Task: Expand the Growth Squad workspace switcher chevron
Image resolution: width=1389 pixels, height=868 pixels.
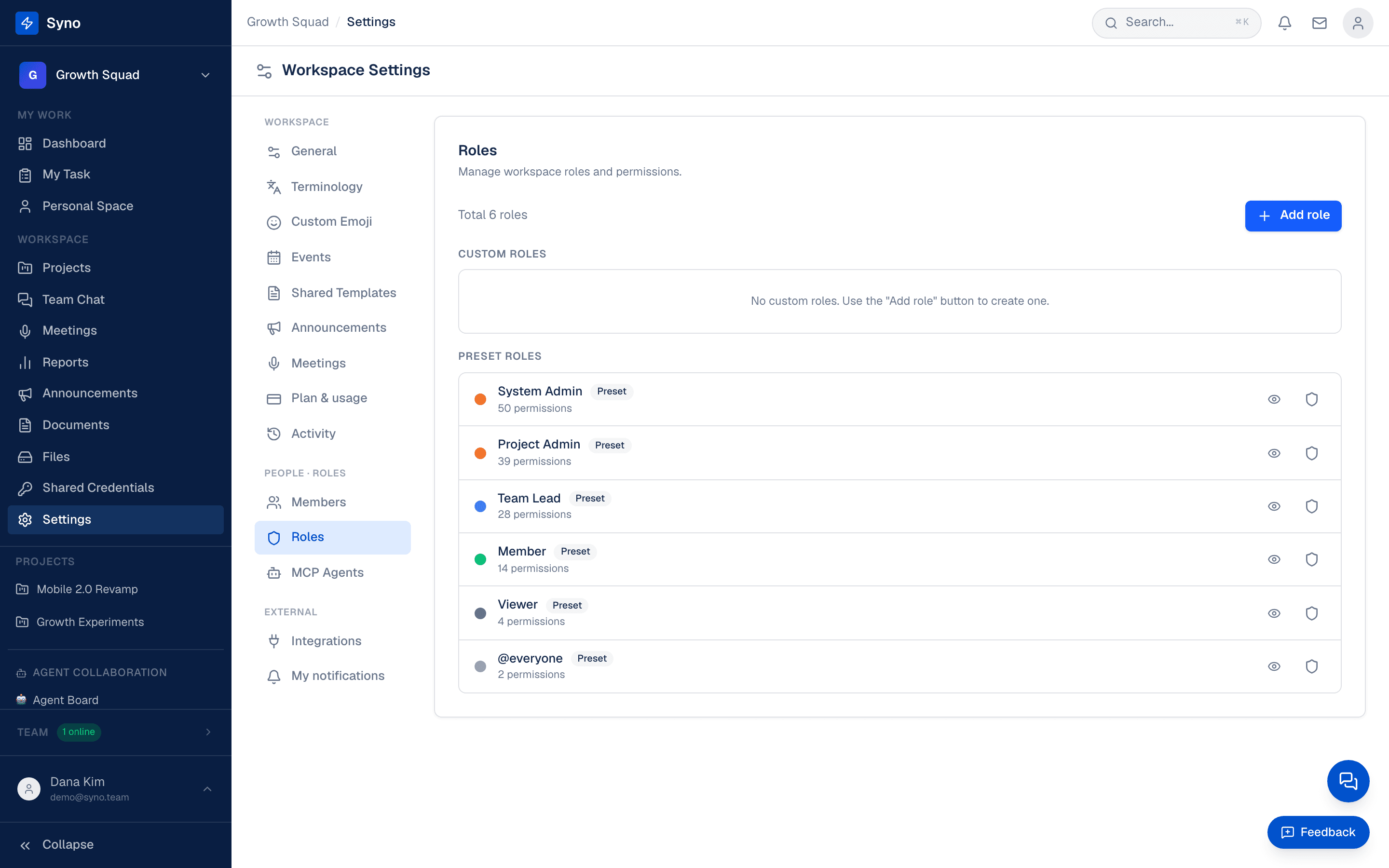Action: (x=205, y=75)
